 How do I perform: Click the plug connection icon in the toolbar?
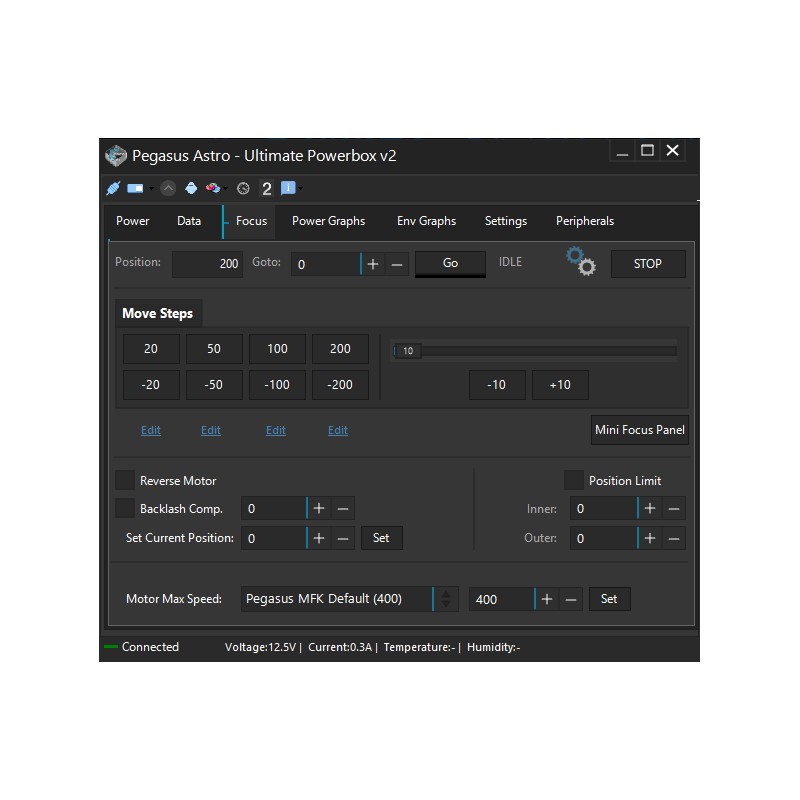click(x=113, y=188)
